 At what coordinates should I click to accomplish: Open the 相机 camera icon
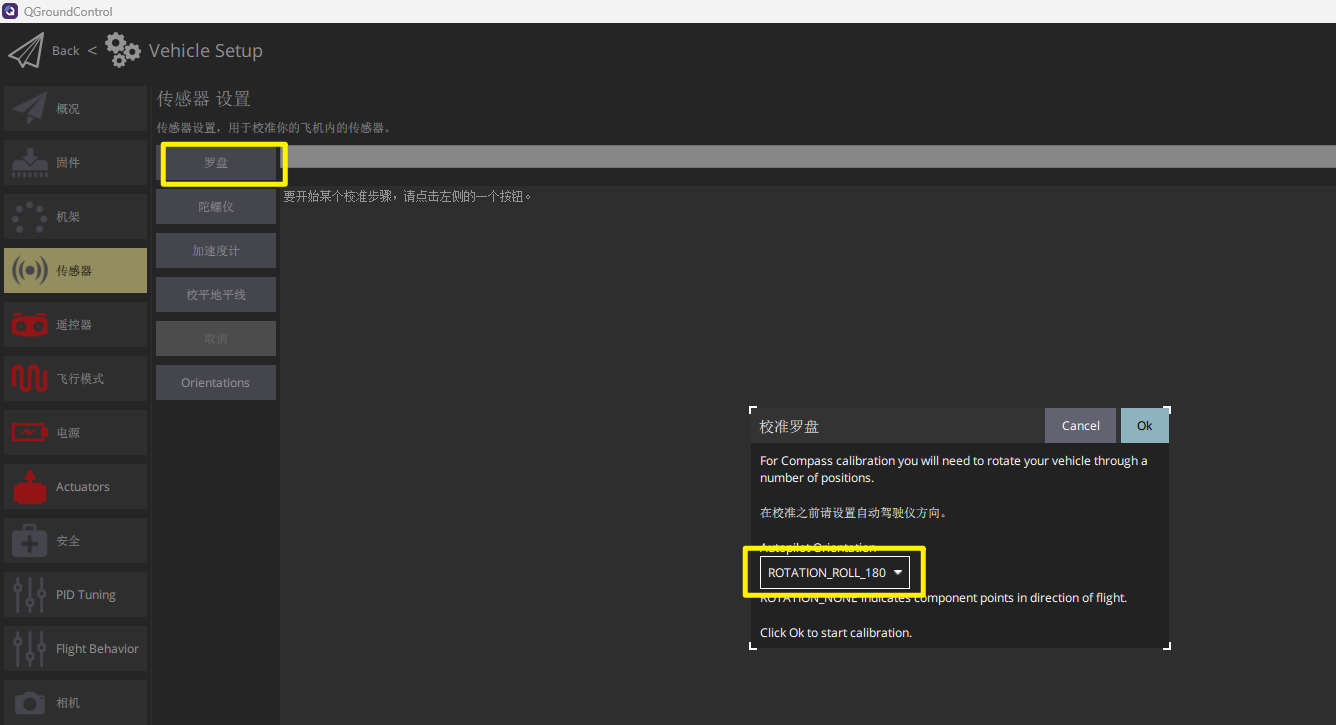click(30, 703)
